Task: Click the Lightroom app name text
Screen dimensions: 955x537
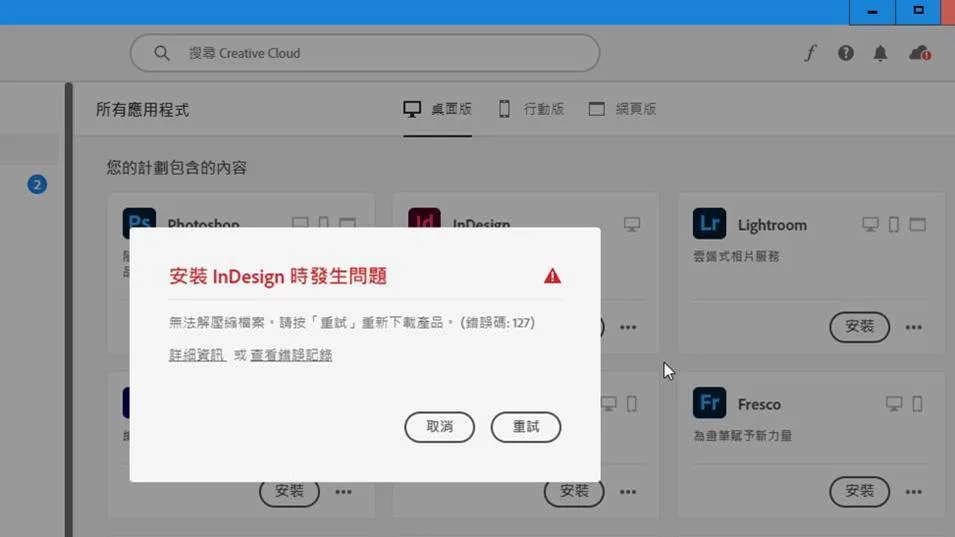Action: click(772, 225)
